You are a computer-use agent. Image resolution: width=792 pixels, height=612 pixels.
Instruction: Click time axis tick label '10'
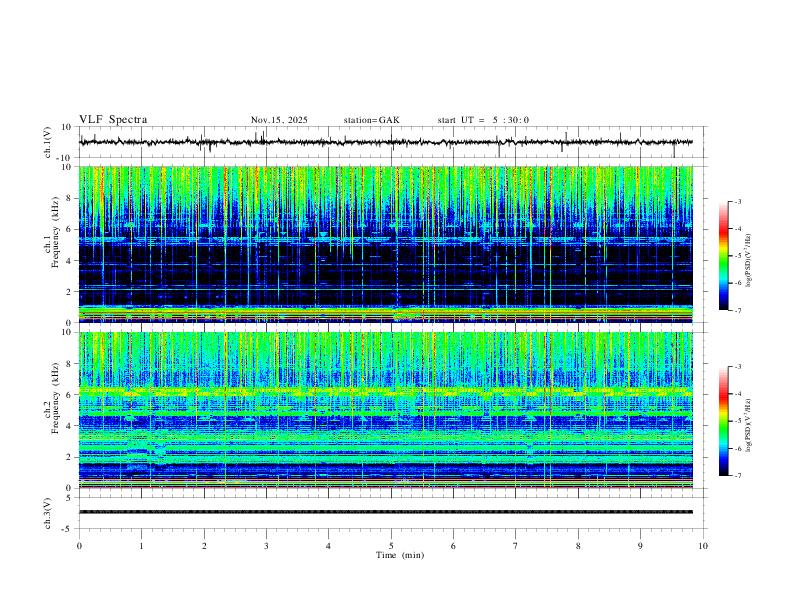703,546
